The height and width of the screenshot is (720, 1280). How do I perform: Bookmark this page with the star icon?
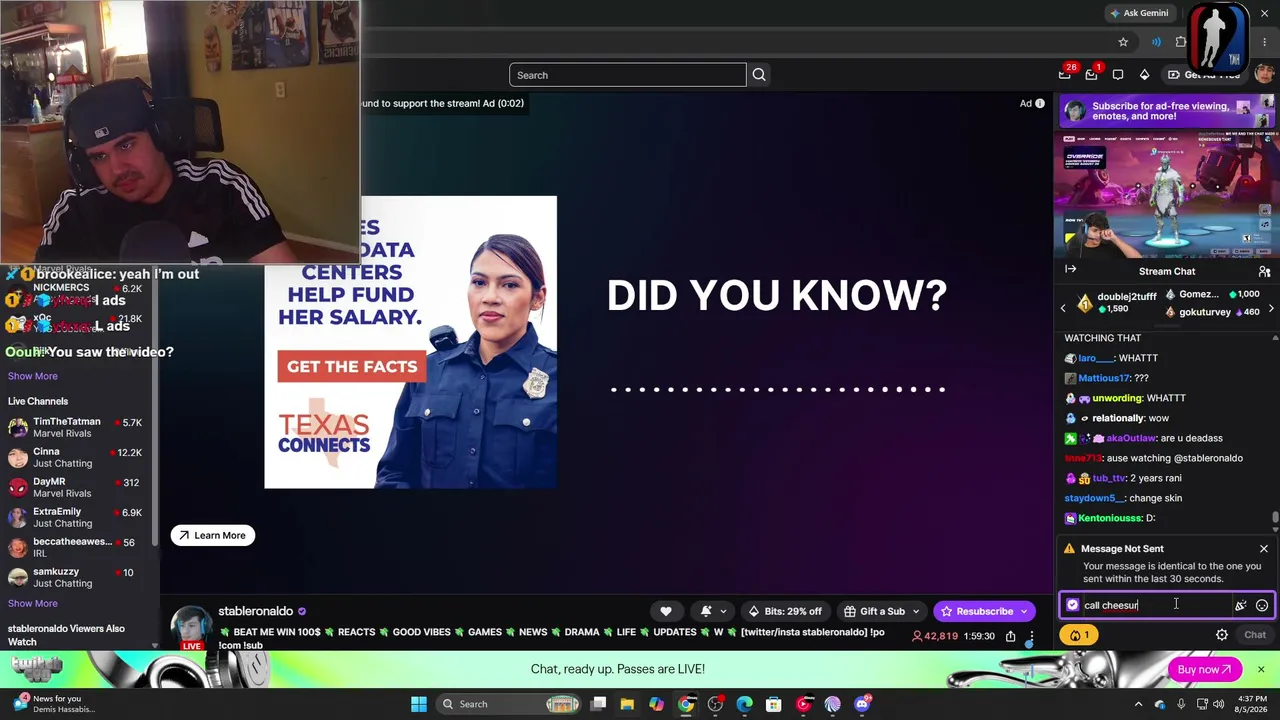coord(1123,42)
